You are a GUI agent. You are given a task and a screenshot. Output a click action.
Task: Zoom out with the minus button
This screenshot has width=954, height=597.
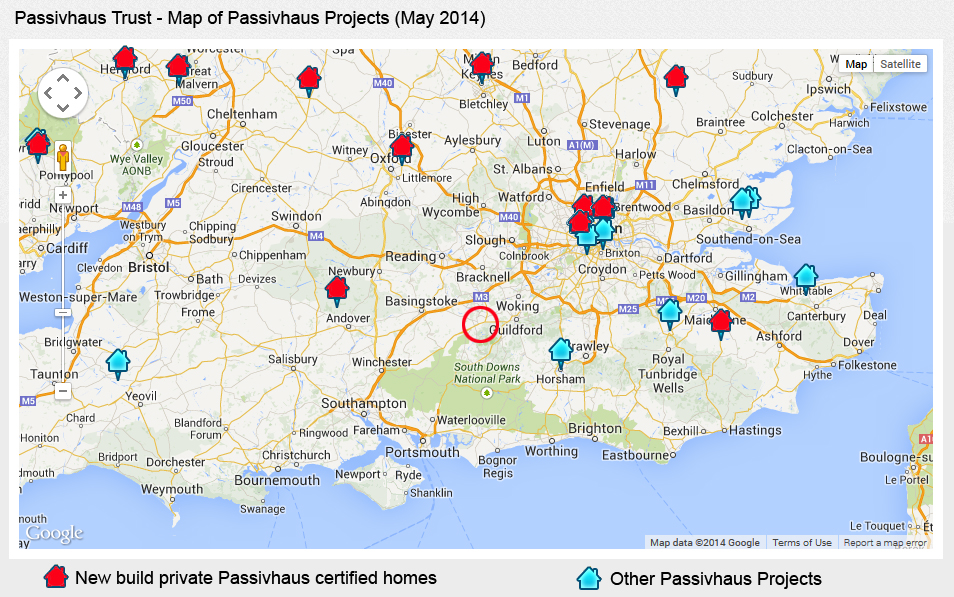pyautogui.click(x=63, y=391)
